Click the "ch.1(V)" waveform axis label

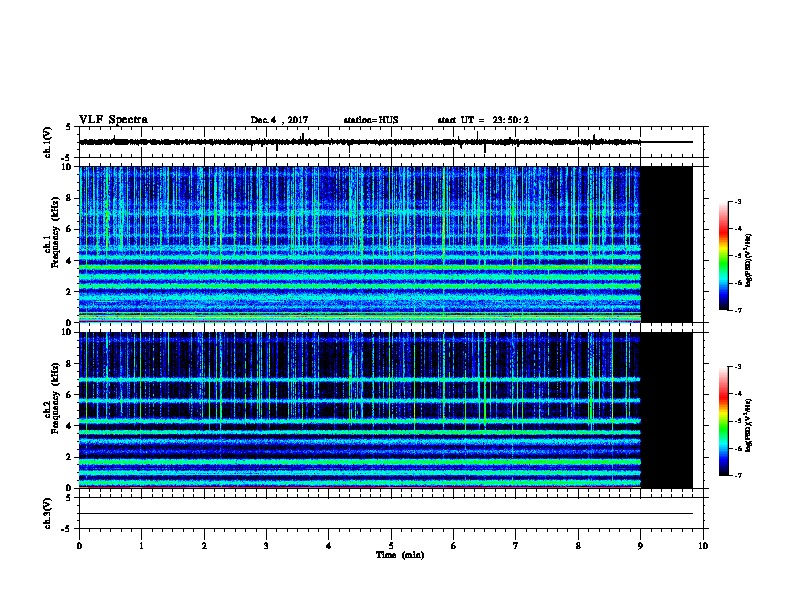(x=47, y=142)
